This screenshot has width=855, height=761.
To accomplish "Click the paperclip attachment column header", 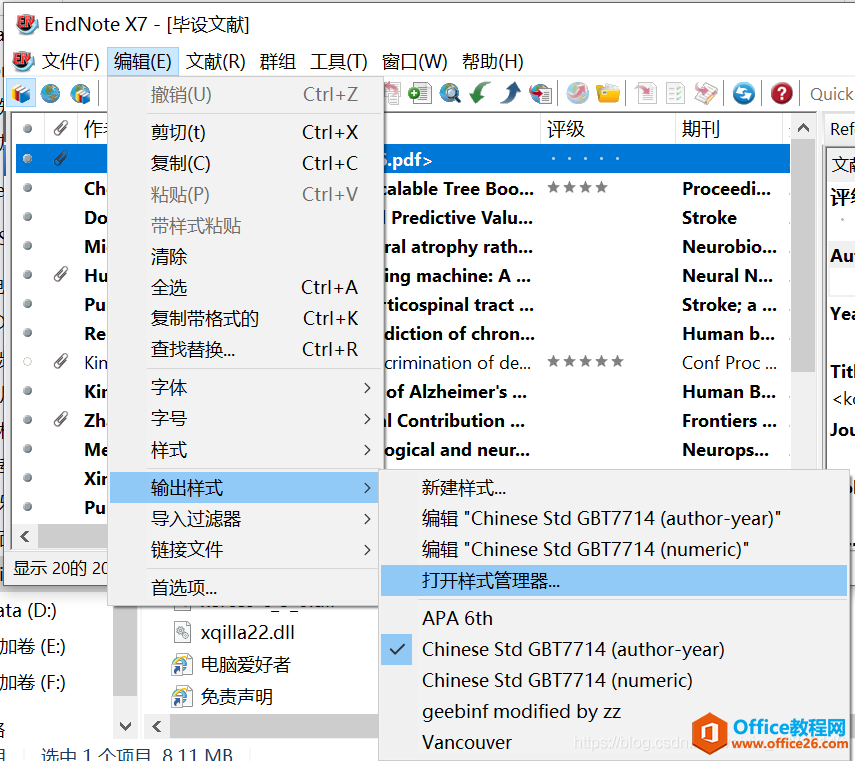I will pos(61,129).
